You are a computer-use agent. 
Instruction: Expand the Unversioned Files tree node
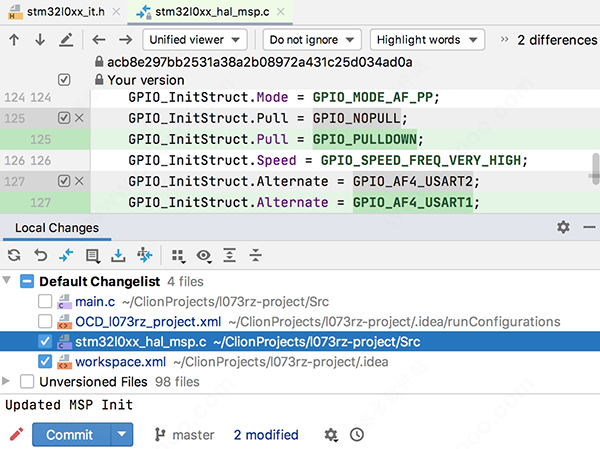tap(9, 381)
